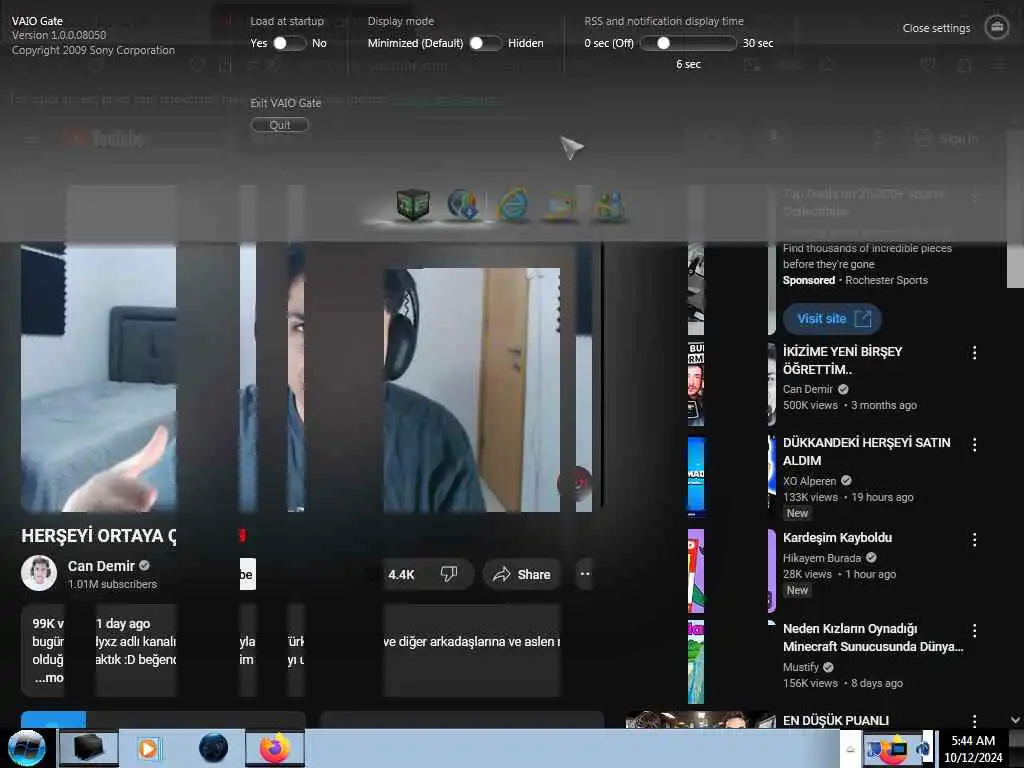Launch Windows Media Player from taskbar

tap(148, 748)
